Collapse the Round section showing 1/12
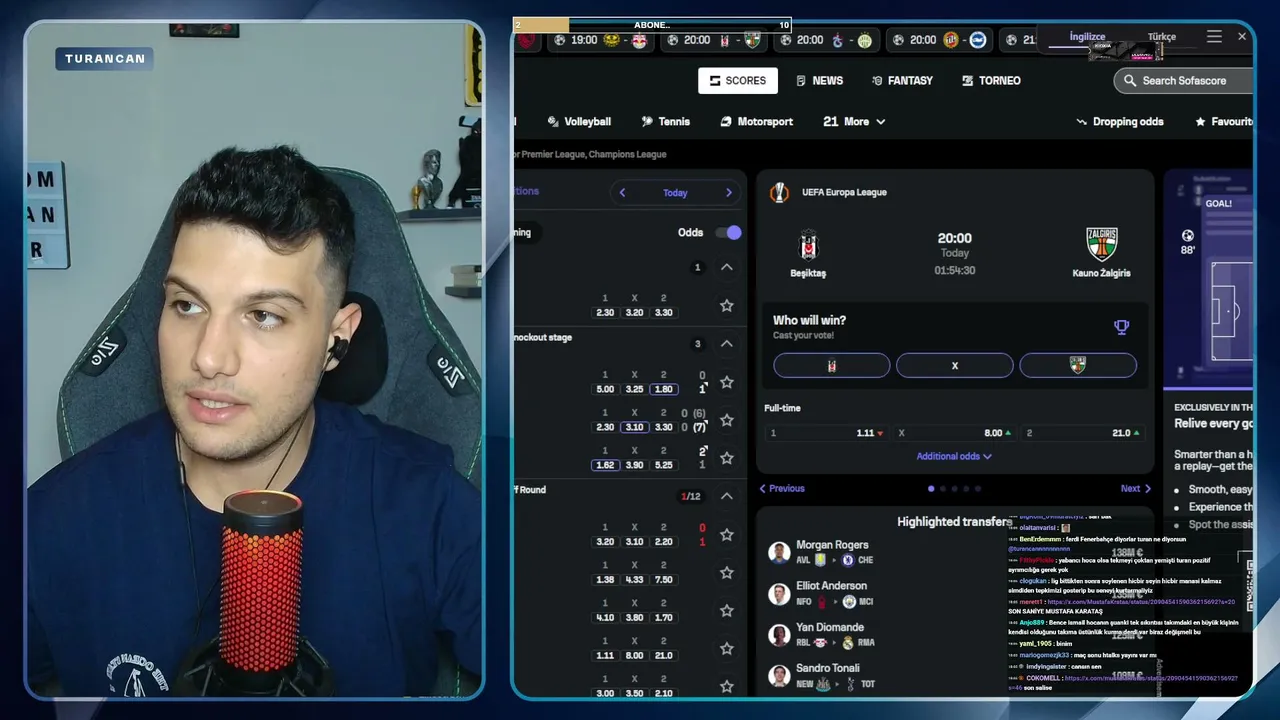The height and width of the screenshot is (720, 1280). click(x=727, y=496)
